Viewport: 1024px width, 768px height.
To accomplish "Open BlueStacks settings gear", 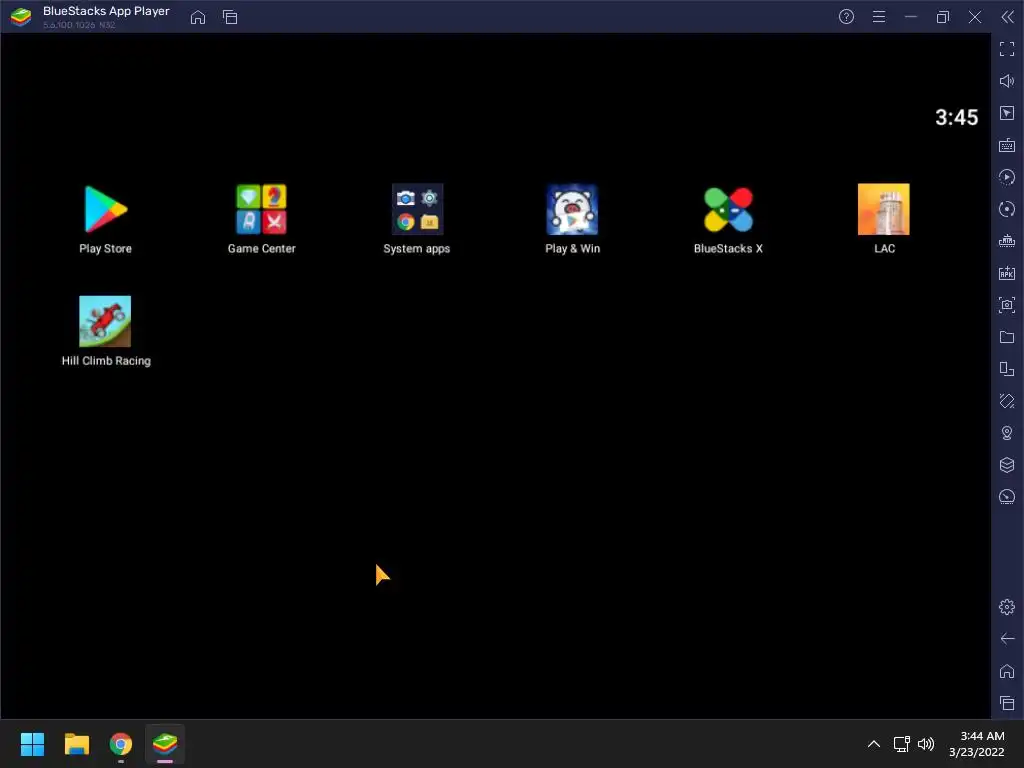I will 1007,607.
